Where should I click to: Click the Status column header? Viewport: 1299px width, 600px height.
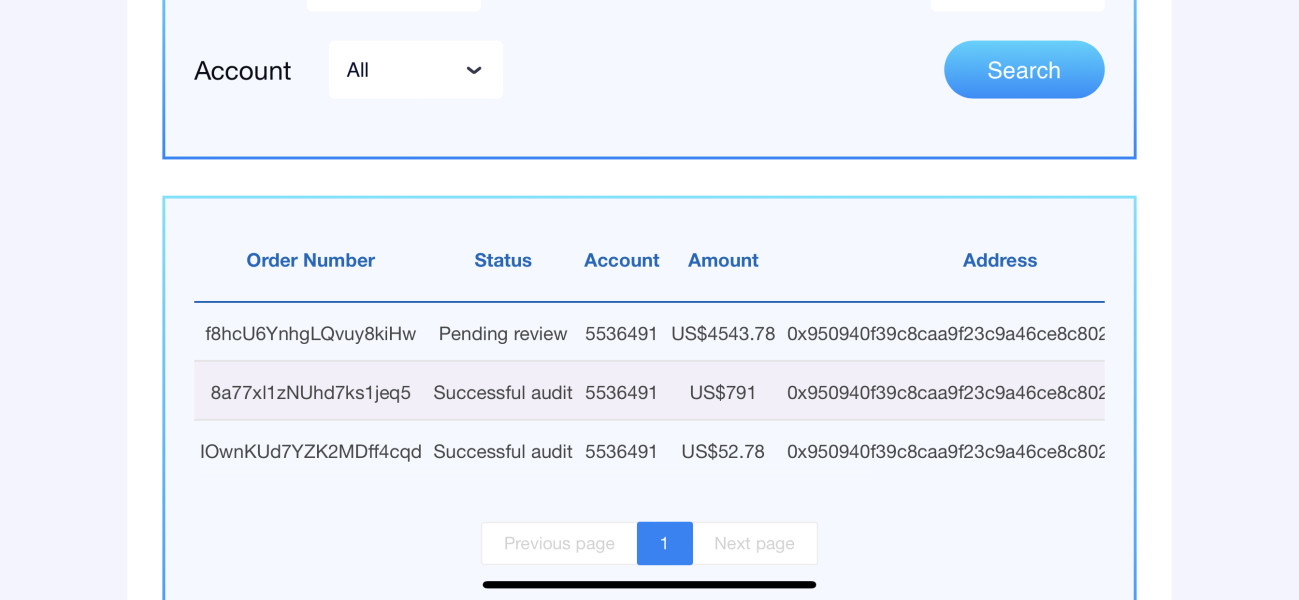click(x=502, y=260)
